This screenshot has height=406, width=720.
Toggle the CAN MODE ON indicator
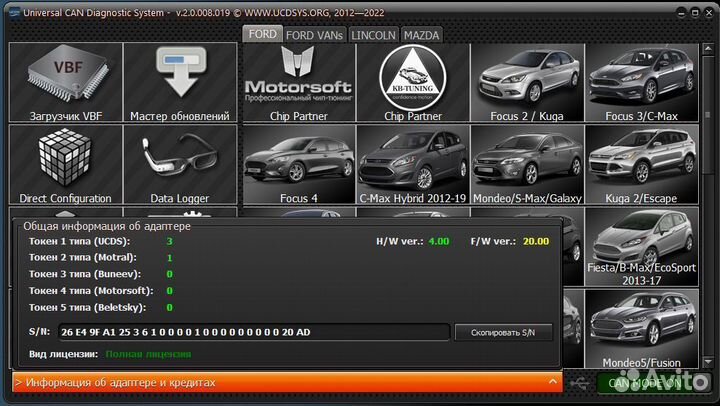point(653,382)
